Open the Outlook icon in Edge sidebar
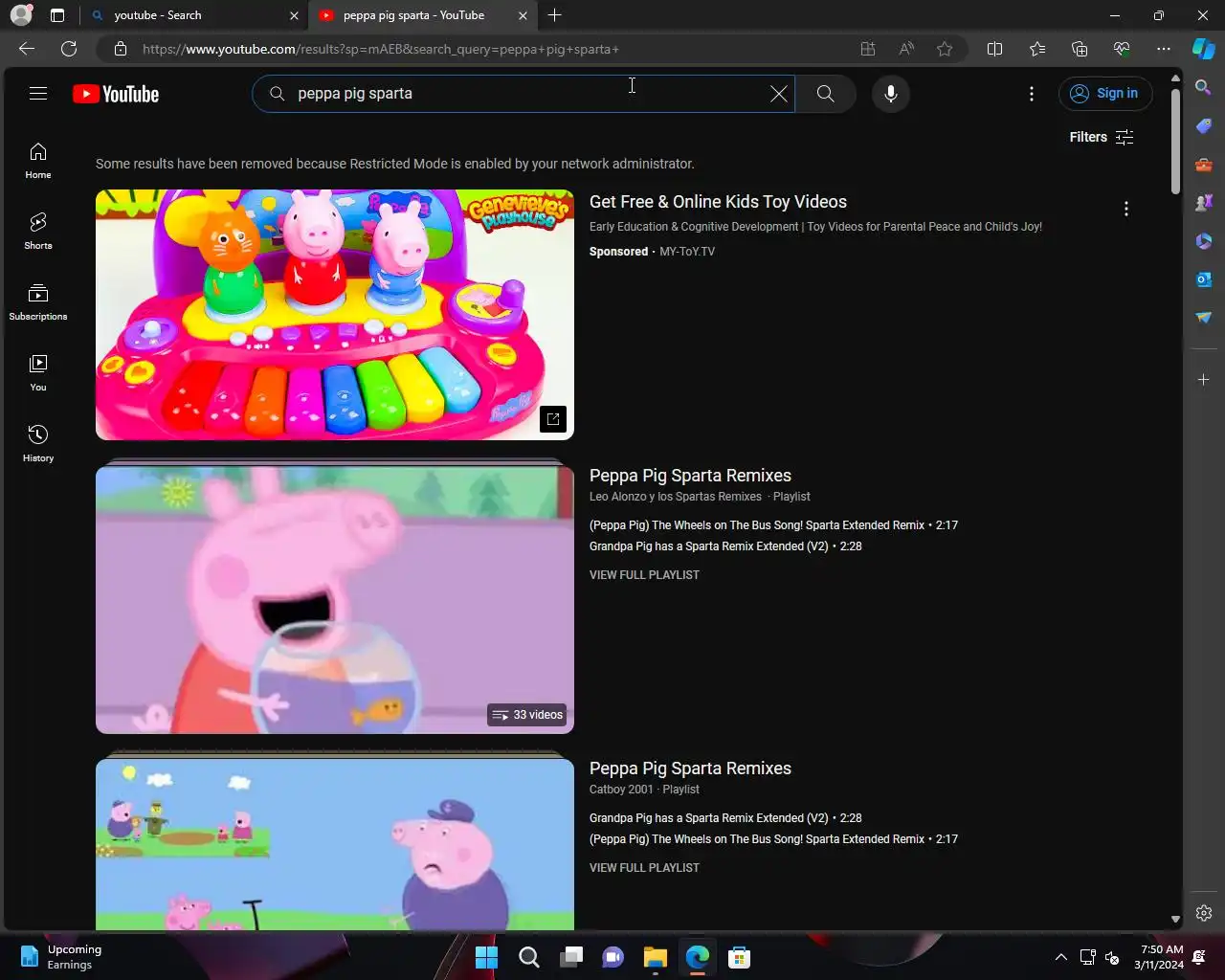This screenshot has height=980, width=1225. tap(1204, 279)
